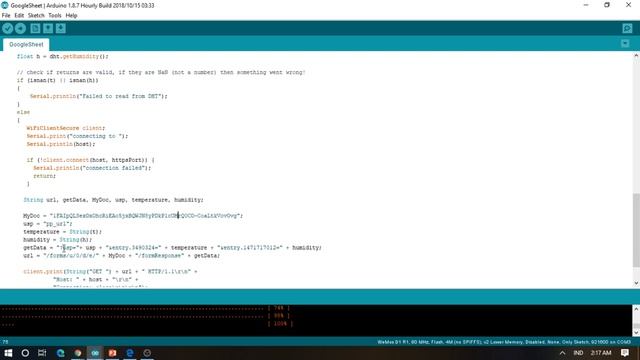The image size is (640, 360).
Task: Open the Serial Monitor magnifier icon
Action: [627, 28]
